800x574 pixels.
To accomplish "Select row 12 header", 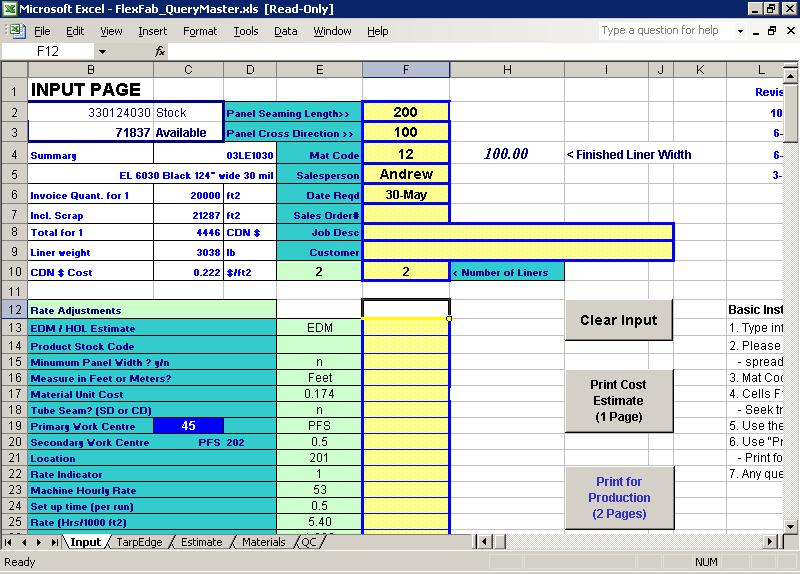I will coord(14,310).
